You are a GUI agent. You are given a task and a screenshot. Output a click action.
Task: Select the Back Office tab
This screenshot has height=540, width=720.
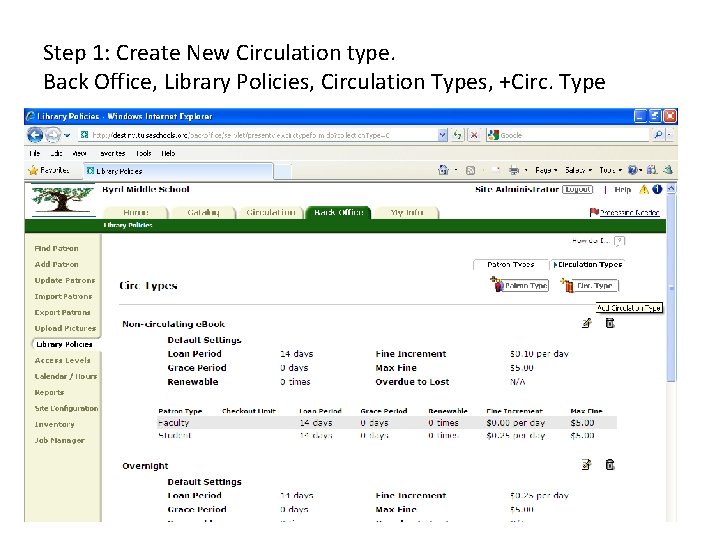point(338,212)
